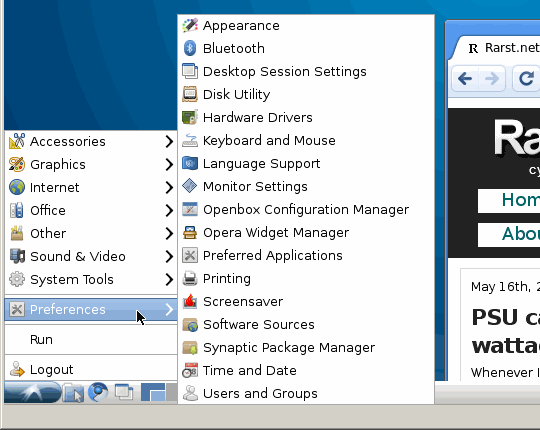Expand the Accessories submenu arrow
540x430 pixels.
tap(169, 141)
